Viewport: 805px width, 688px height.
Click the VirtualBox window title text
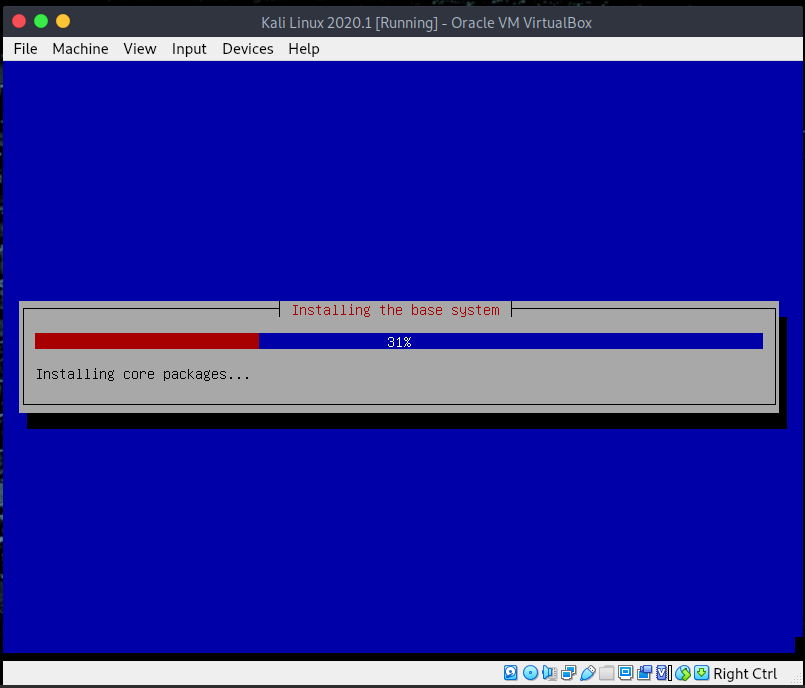(x=426, y=23)
